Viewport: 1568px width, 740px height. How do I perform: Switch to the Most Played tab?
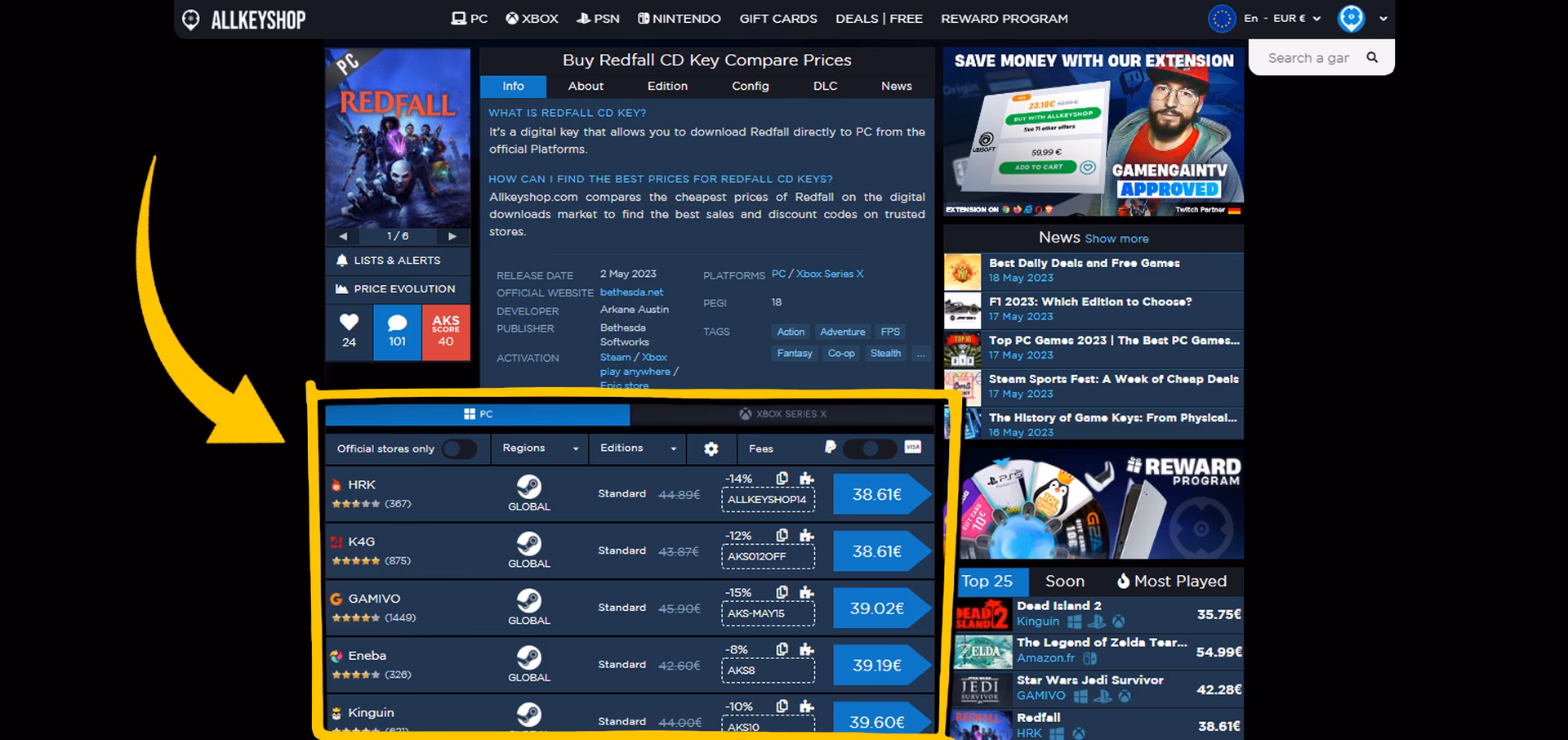tap(1172, 582)
